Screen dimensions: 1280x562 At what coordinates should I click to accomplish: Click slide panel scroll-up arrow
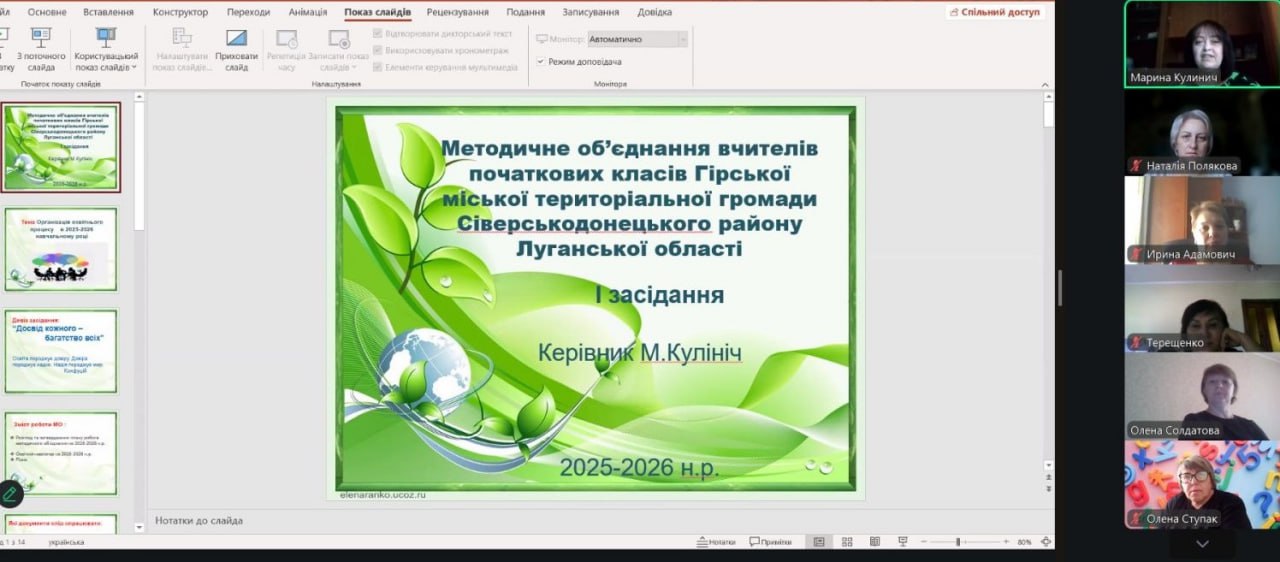pyautogui.click(x=138, y=96)
